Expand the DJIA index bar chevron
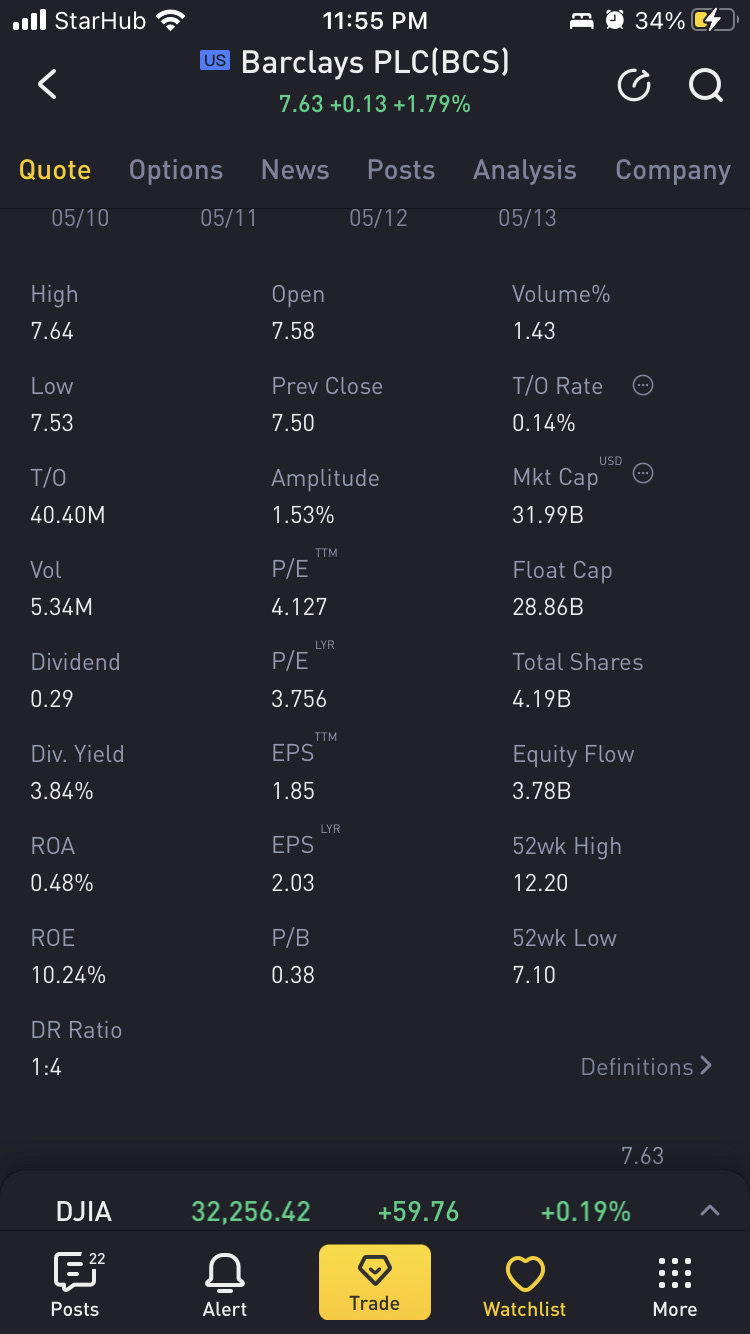This screenshot has width=750, height=1334. pos(709,1211)
